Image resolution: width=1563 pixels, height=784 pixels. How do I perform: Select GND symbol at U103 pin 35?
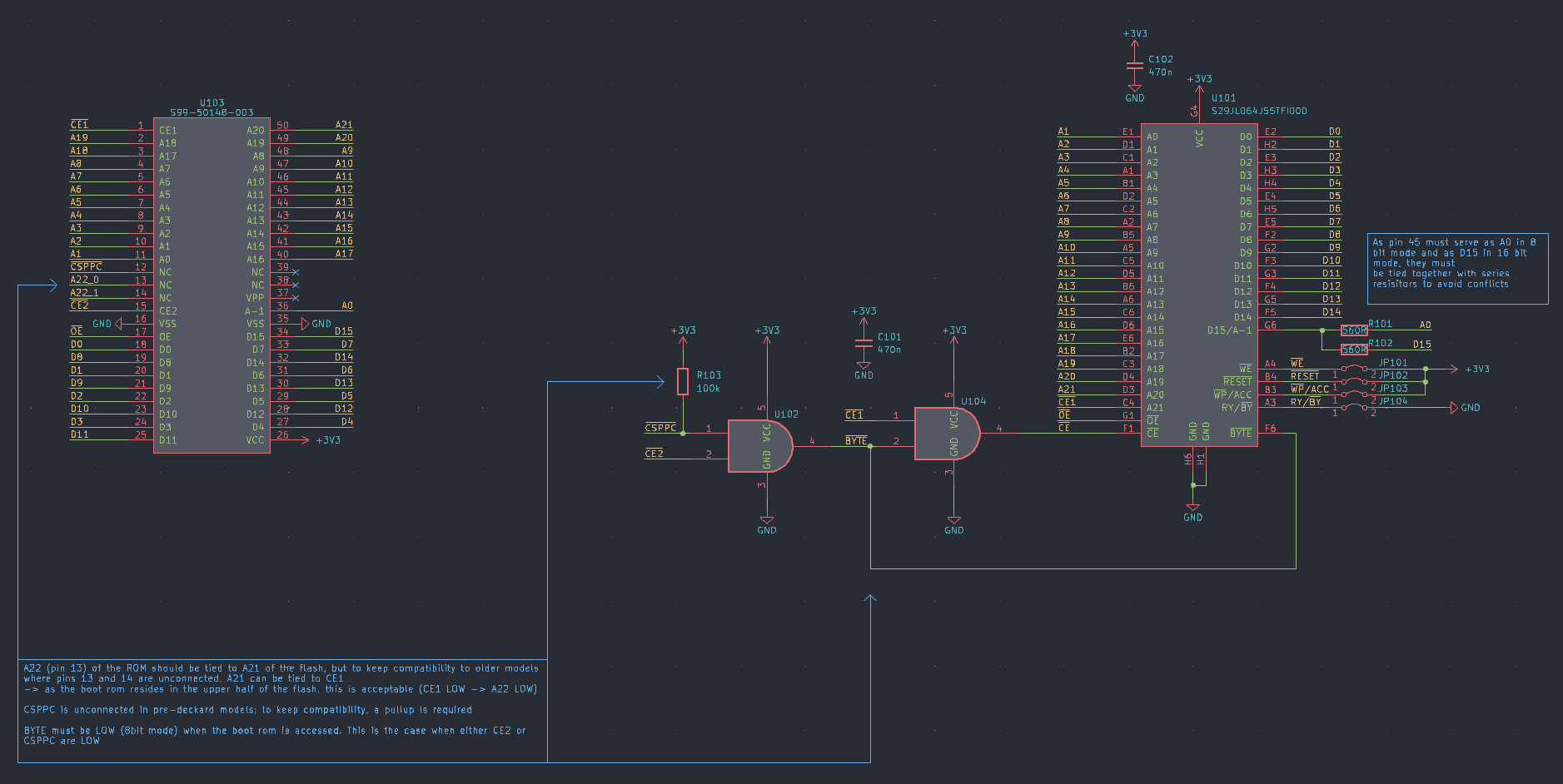click(x=316, y=324)
